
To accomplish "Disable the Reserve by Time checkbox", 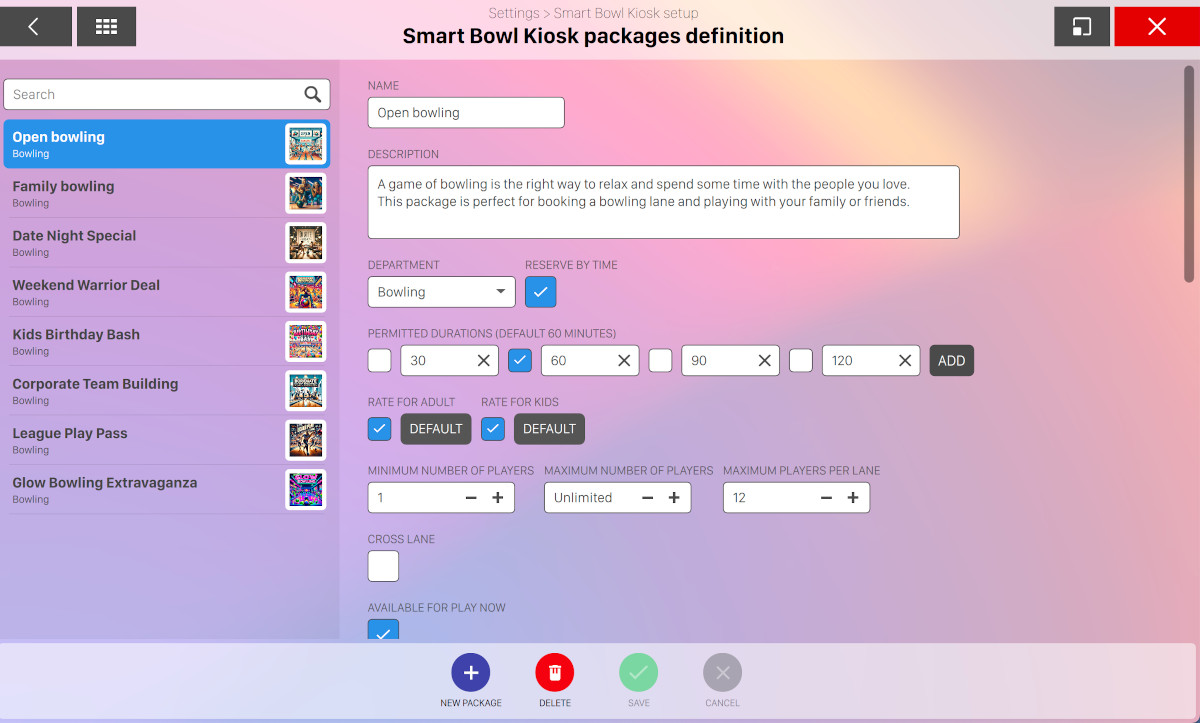I will click(540, 292).
